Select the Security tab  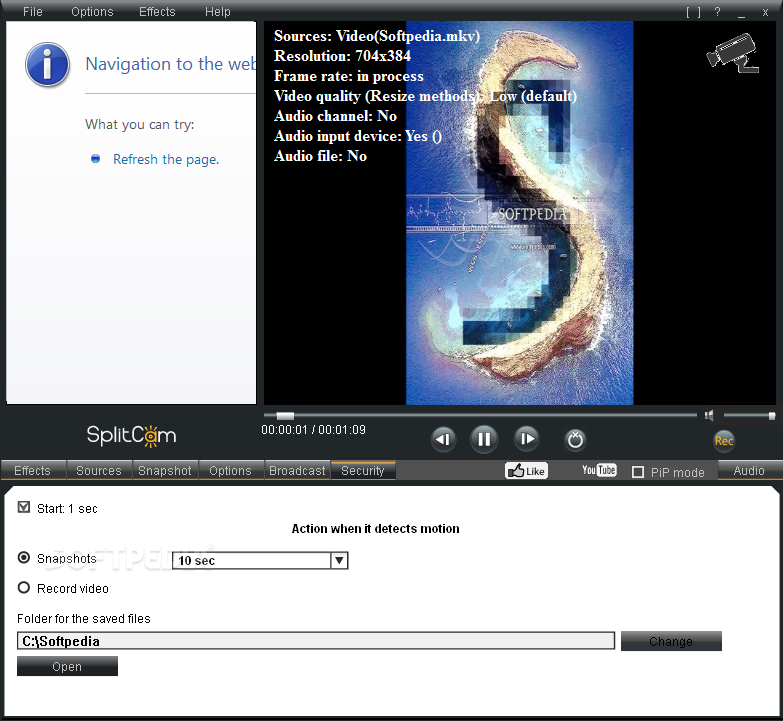[x=363, y=470]
